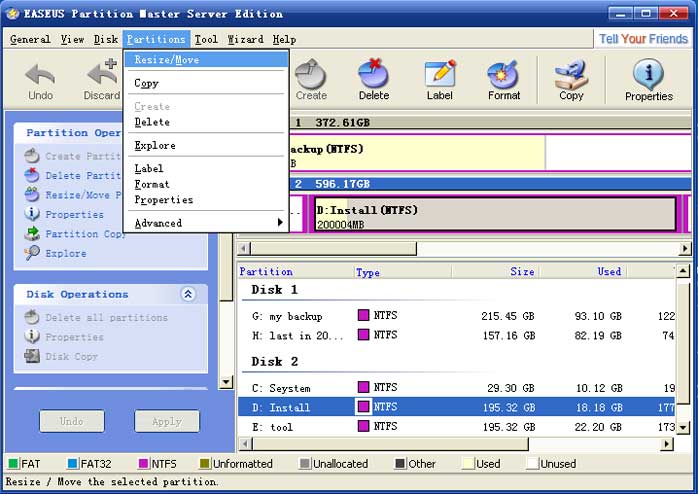The width and height of the screenshot is (698, 494).
Task: Select the D: Install partition row
Action: [456, 407]
